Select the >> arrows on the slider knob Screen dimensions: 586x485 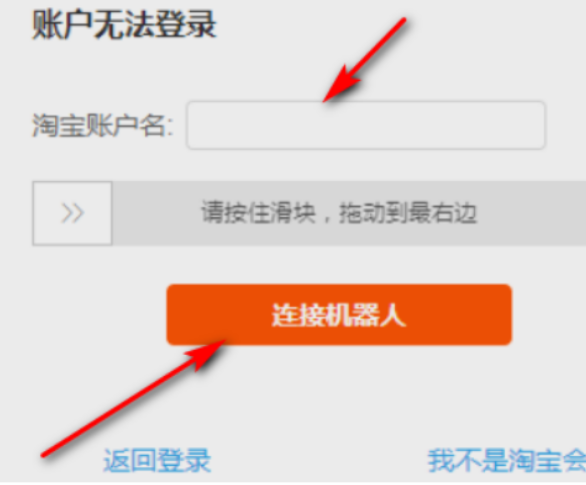pos(72,213)
